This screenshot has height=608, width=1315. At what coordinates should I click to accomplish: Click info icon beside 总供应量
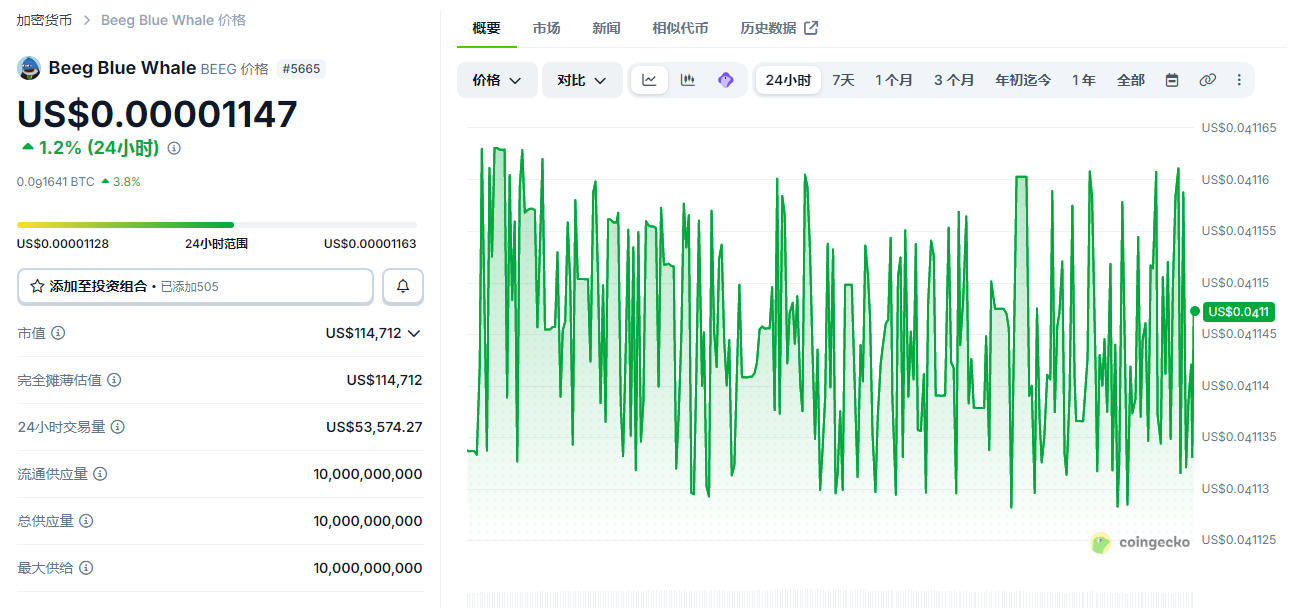[86, 521]
